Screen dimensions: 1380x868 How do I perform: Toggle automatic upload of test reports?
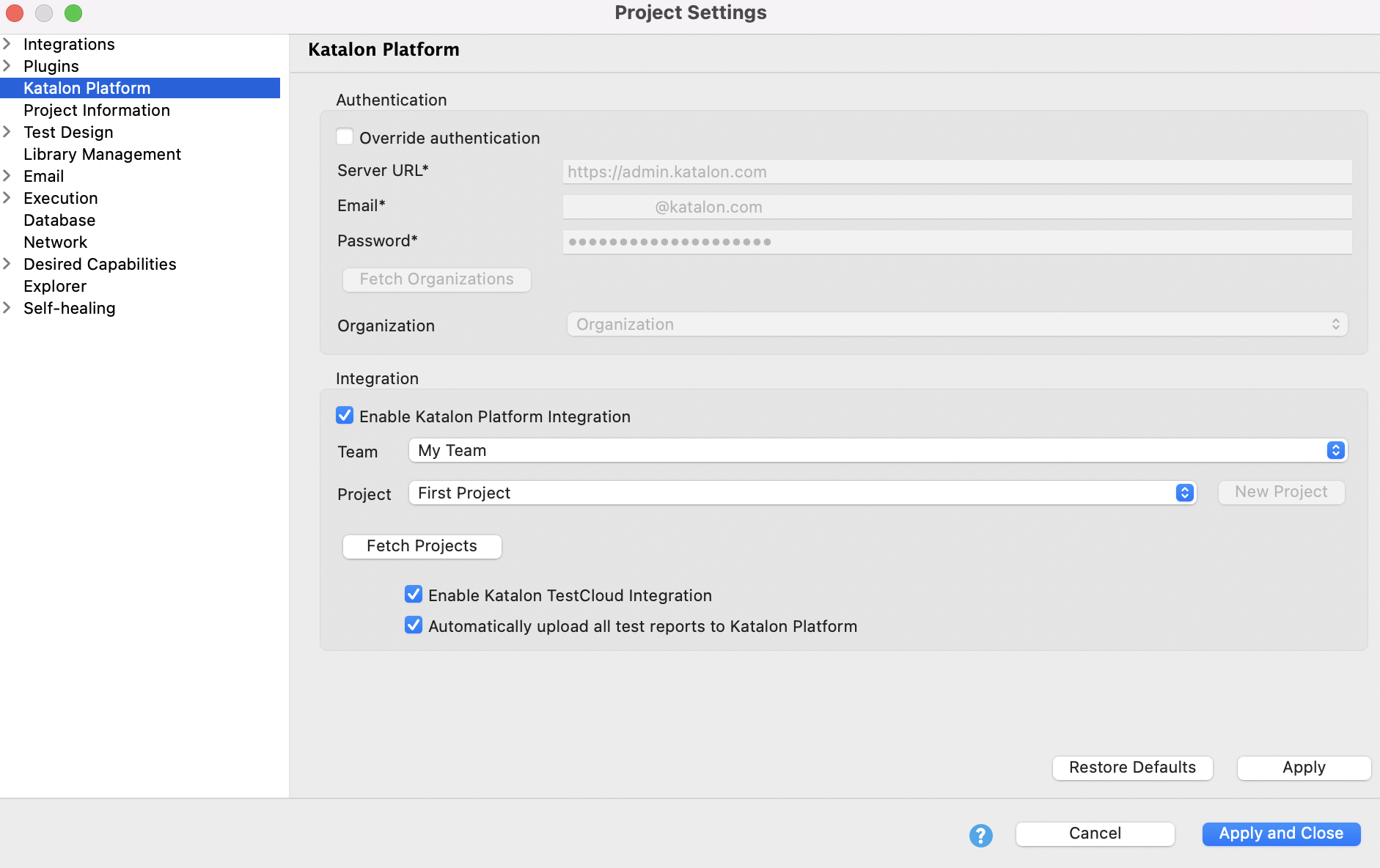(x=414, y=625)
